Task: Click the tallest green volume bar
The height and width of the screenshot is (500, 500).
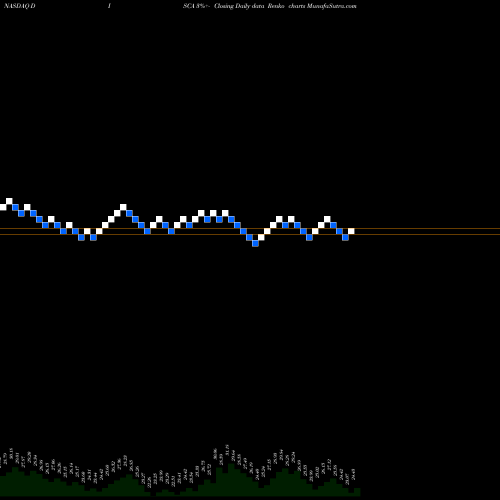Action: [x=231, y=480]
